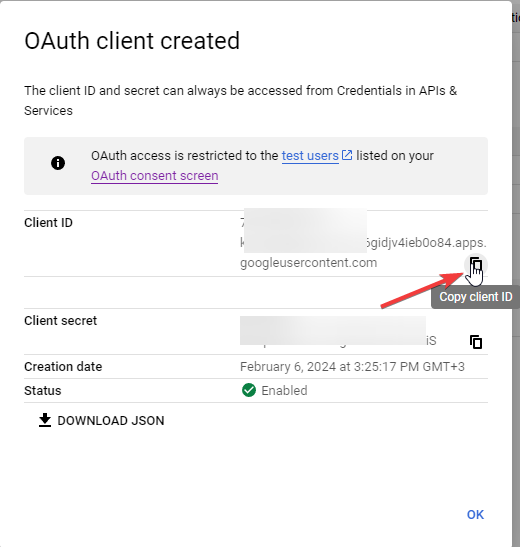520x547 pixels.
Task: Click the green Enabled checkmark icon
Action: pos(249,390)
